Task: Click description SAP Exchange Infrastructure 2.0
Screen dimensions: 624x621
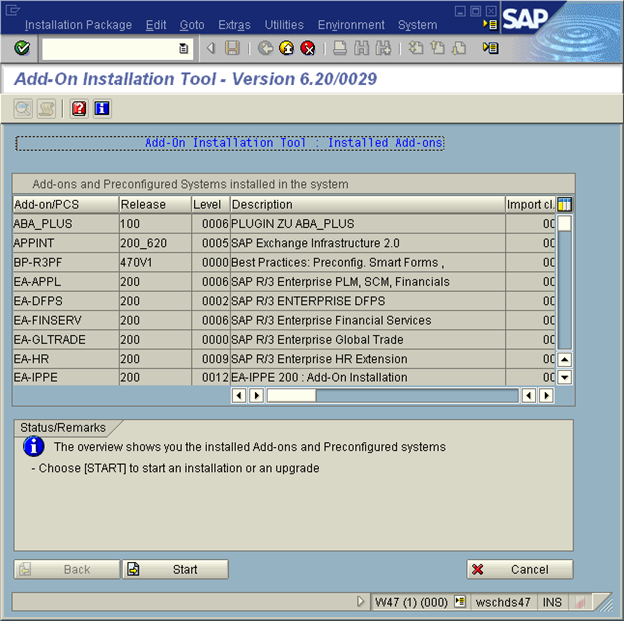Action: pyautogui.click(x=368, y=243)
